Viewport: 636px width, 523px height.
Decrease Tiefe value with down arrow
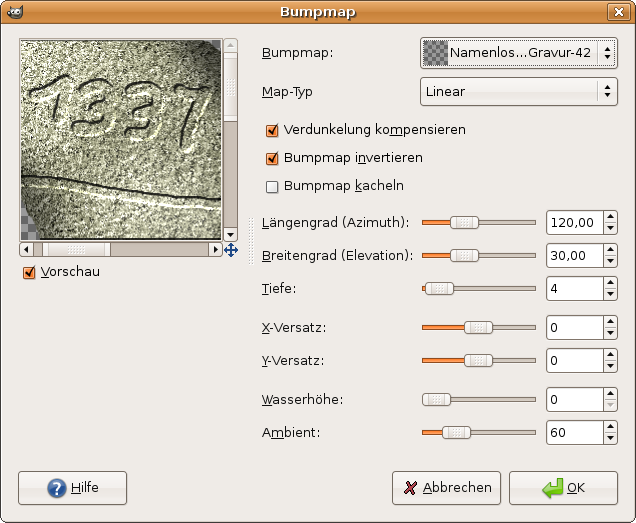(x=610, y=294)
